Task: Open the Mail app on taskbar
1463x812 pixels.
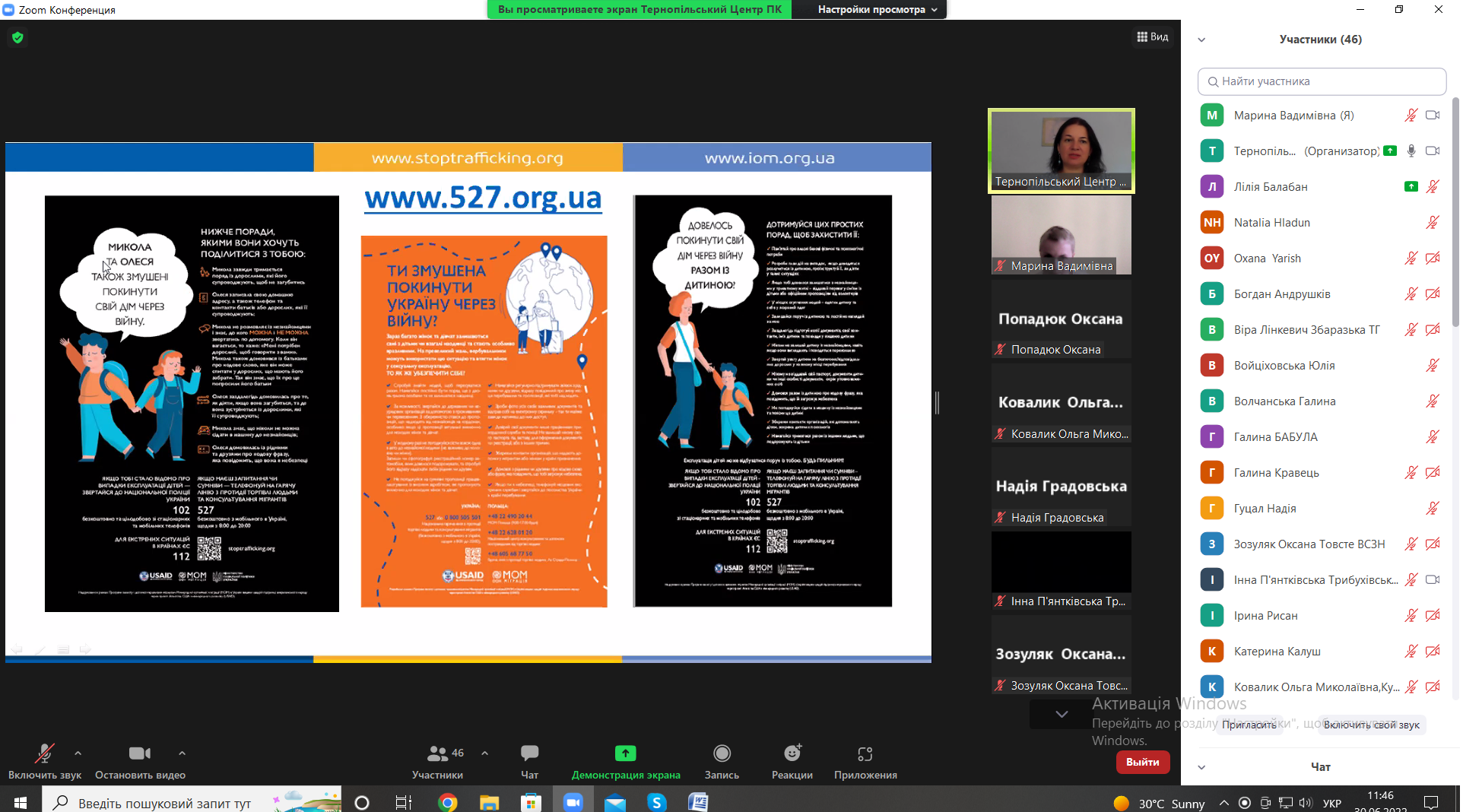Action: 614,802
